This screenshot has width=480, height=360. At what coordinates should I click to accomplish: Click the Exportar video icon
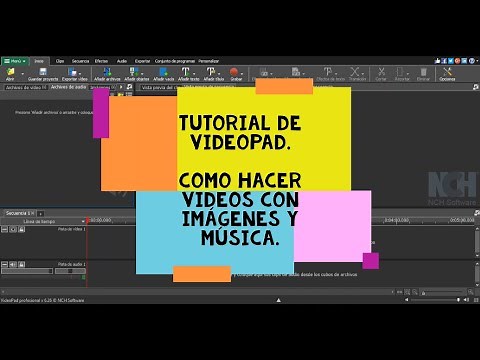(x=72, y=72)
